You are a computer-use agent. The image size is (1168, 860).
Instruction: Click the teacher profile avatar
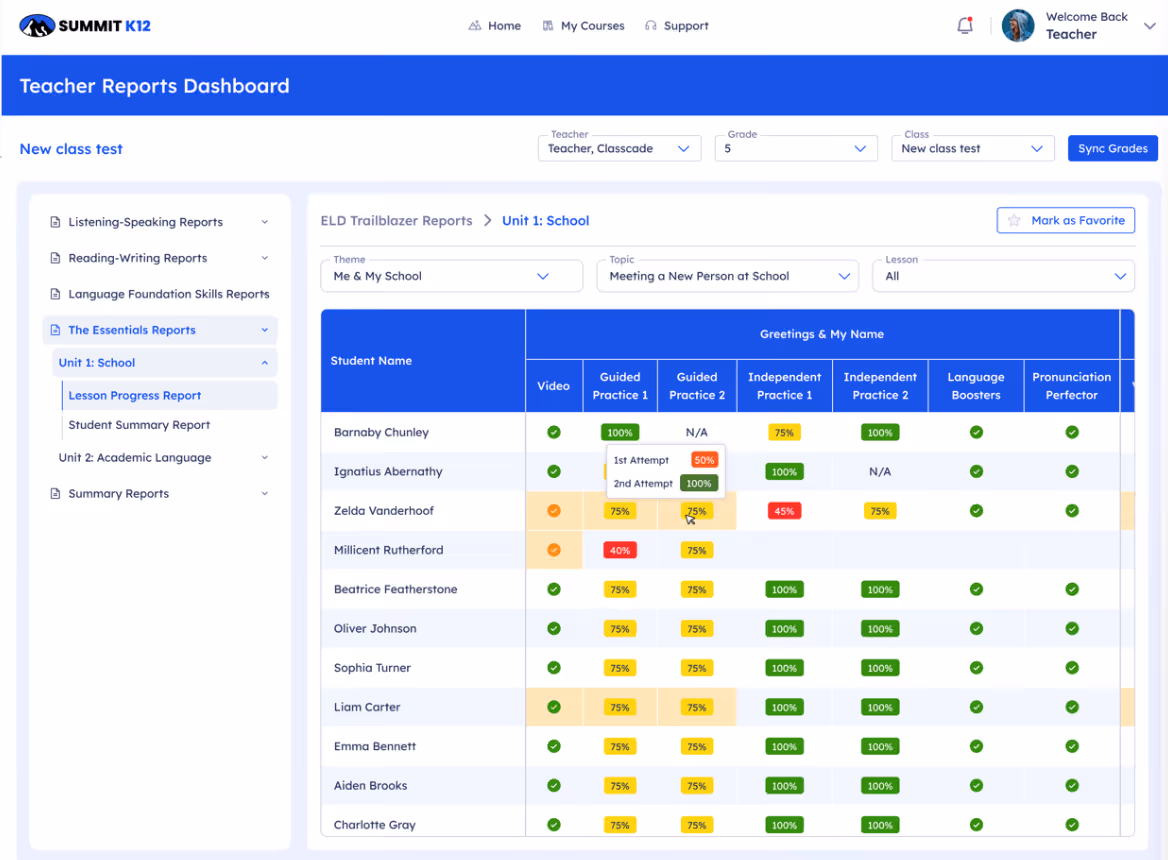1018,26
